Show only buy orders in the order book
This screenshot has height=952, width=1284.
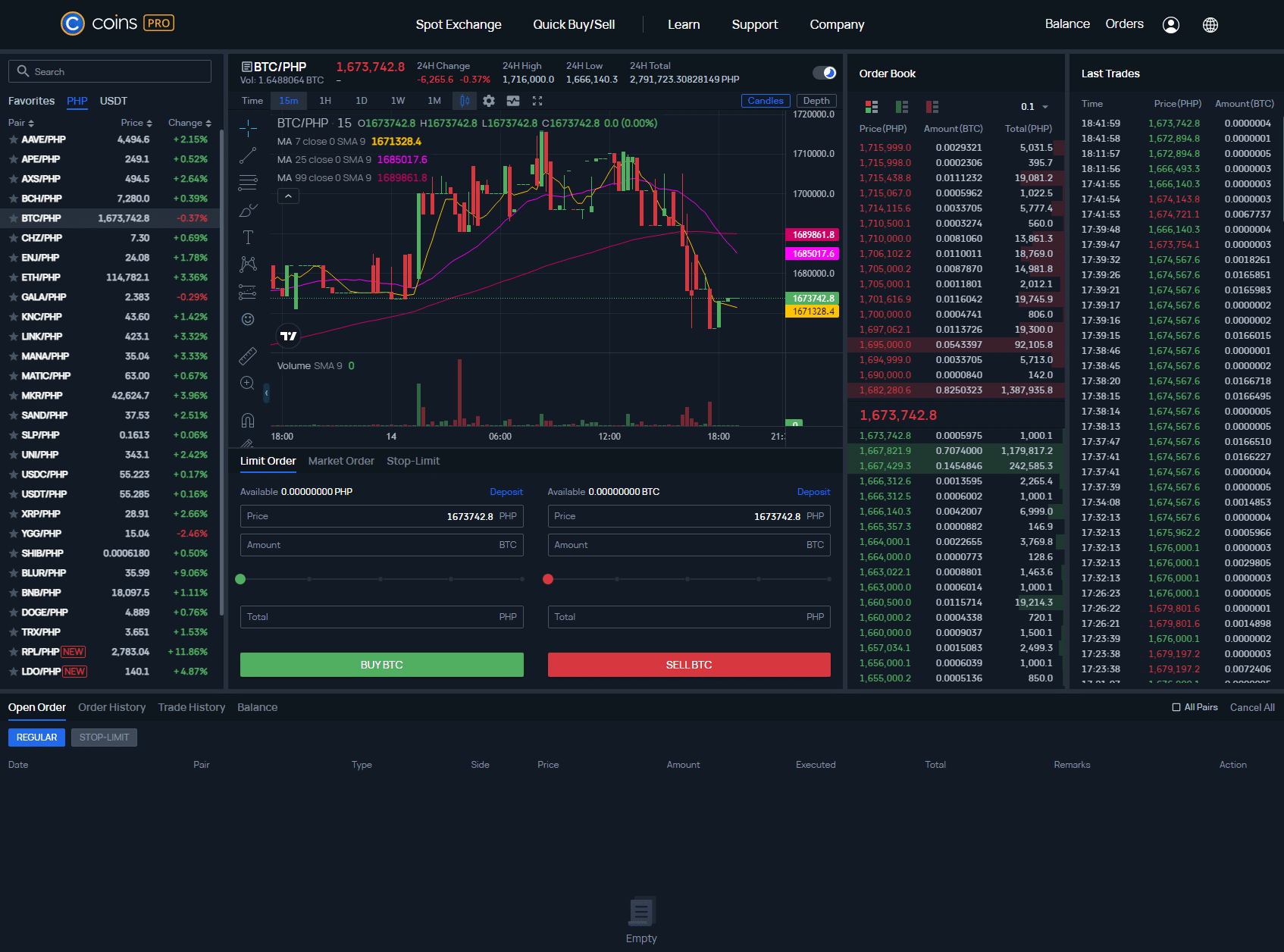(x=902, y=107)
